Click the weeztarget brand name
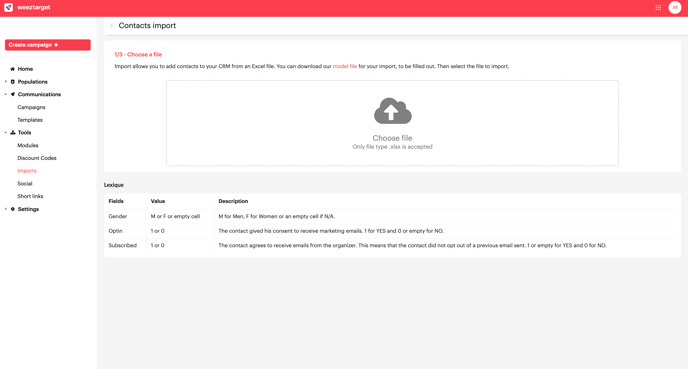This screenshot has height=369, width=688. click(34, 7)
